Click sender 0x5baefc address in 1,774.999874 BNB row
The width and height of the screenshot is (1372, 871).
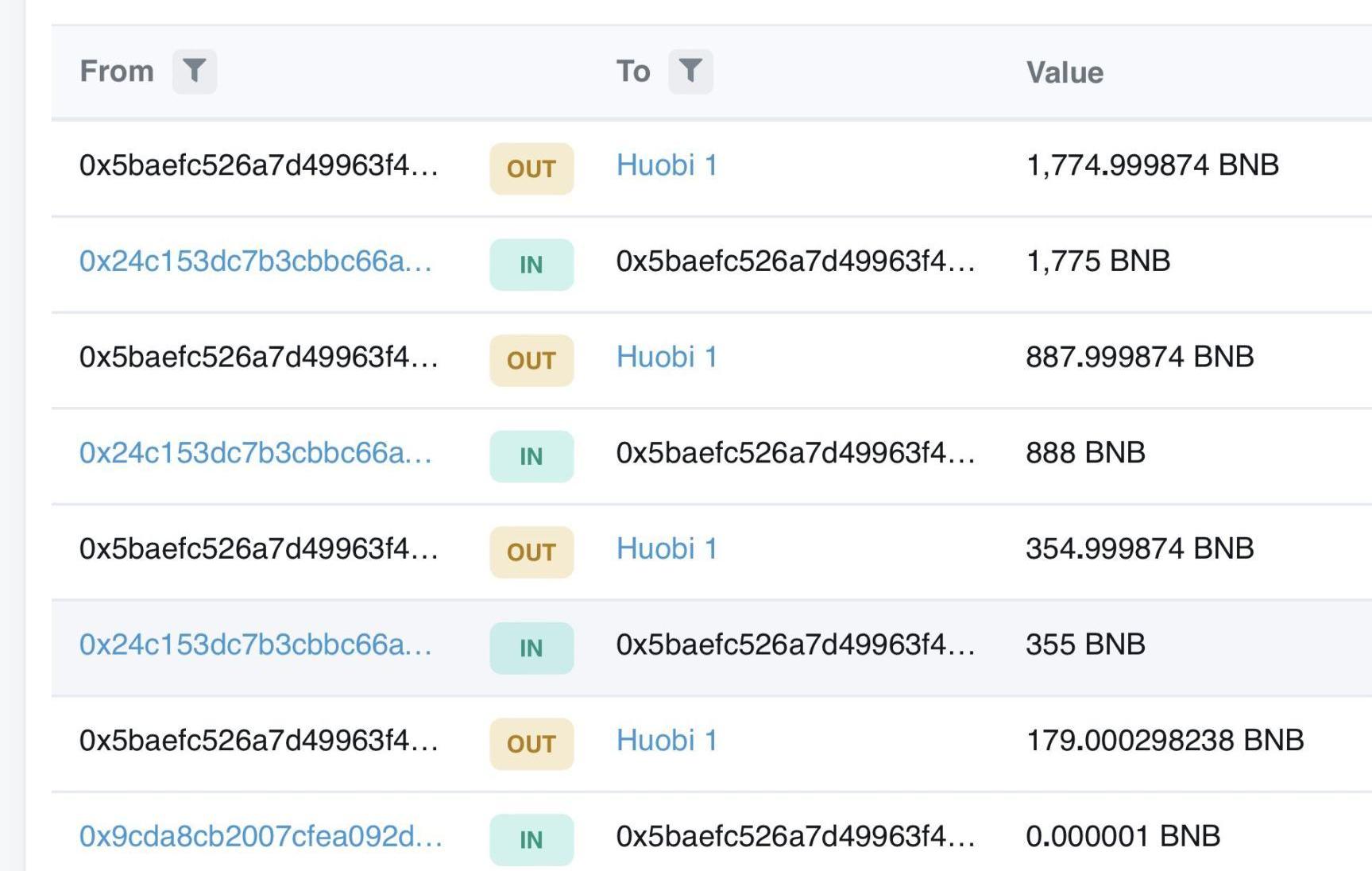click(258, 165)
